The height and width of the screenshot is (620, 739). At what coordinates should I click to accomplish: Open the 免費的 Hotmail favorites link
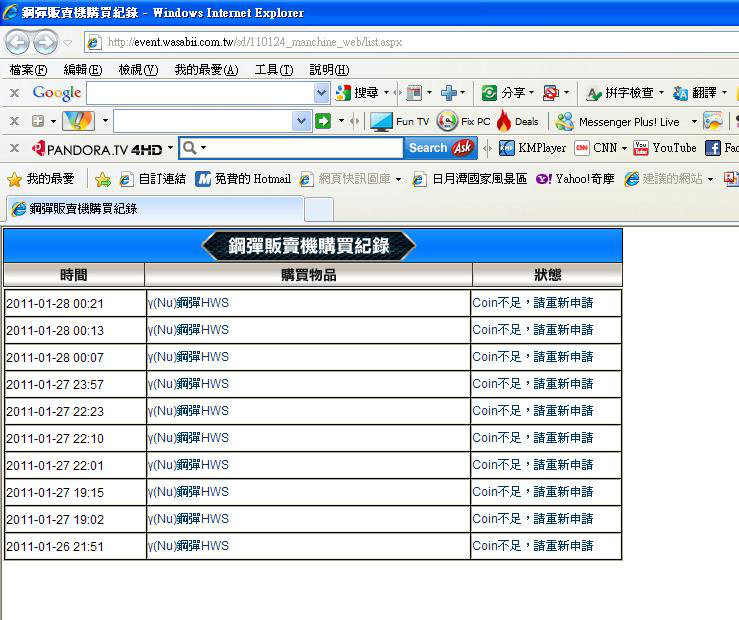pos(242,179)
